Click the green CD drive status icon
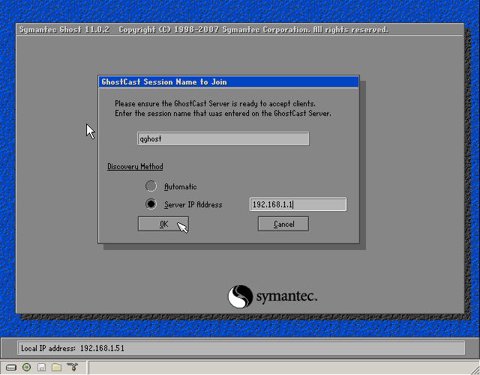 pos(26,367)
